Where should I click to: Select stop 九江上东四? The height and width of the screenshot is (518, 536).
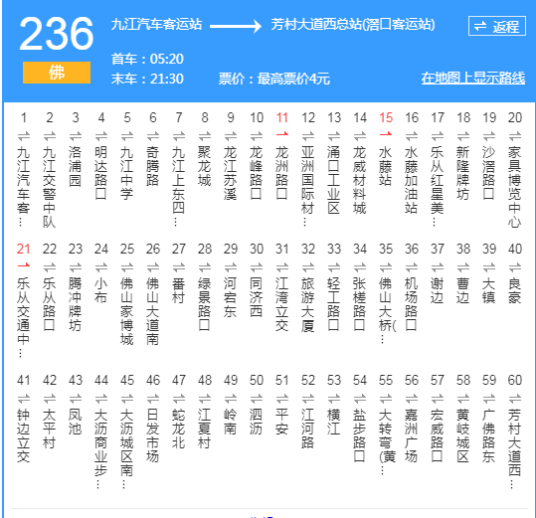point(179,186)
